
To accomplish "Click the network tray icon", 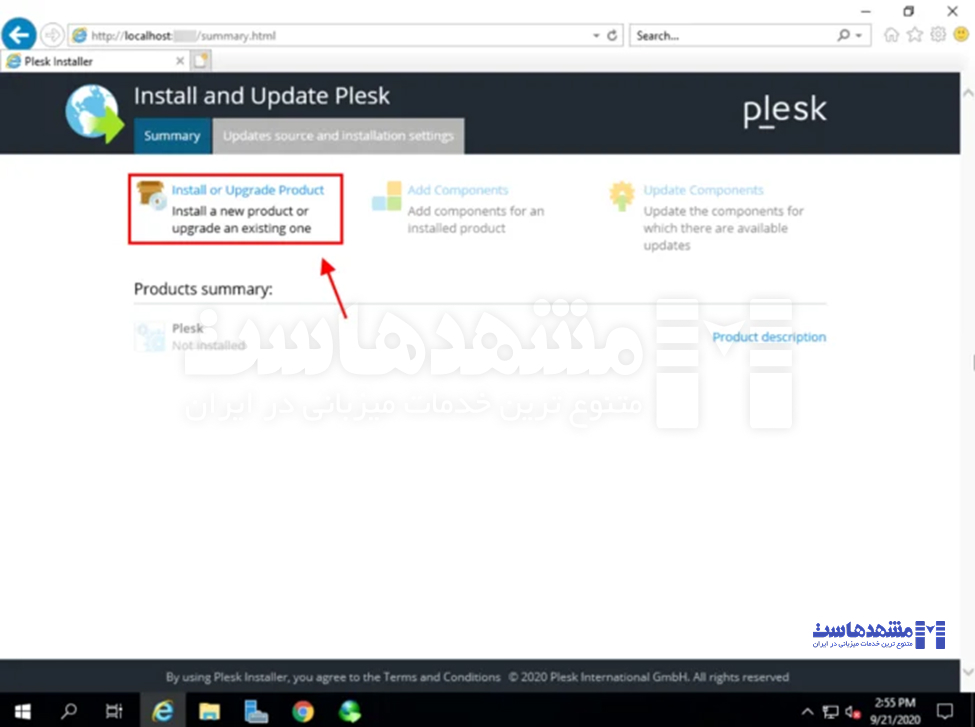I will coord(830,711).
